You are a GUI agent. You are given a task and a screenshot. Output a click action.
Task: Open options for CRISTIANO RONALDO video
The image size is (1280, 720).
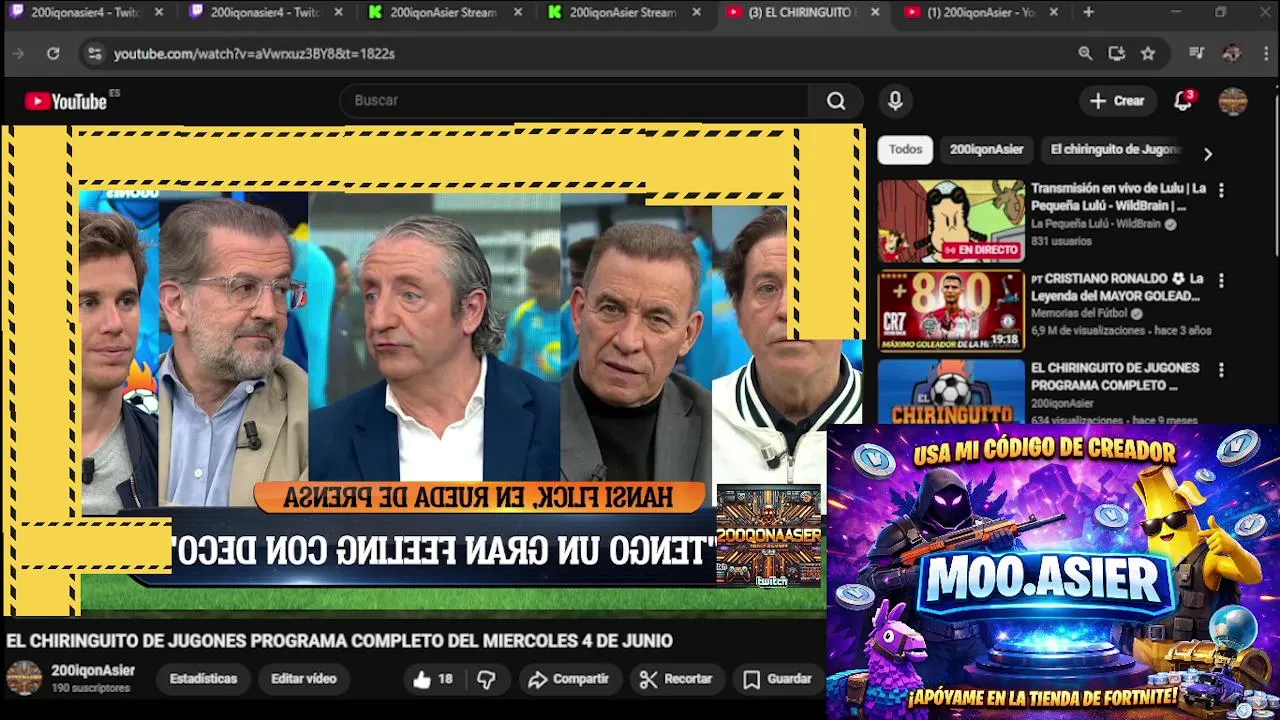point(1220,280)
